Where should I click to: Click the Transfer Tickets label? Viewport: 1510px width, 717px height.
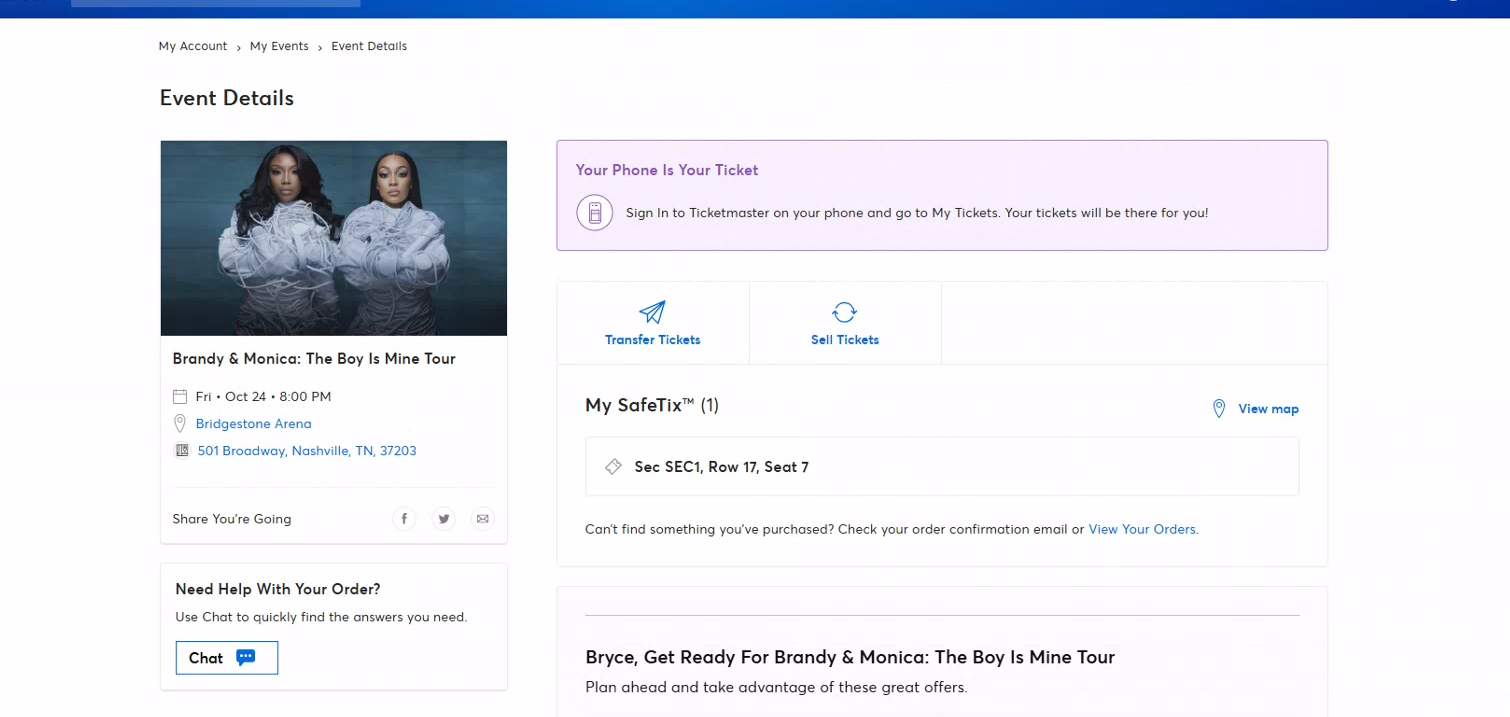[x=653, y=340]
